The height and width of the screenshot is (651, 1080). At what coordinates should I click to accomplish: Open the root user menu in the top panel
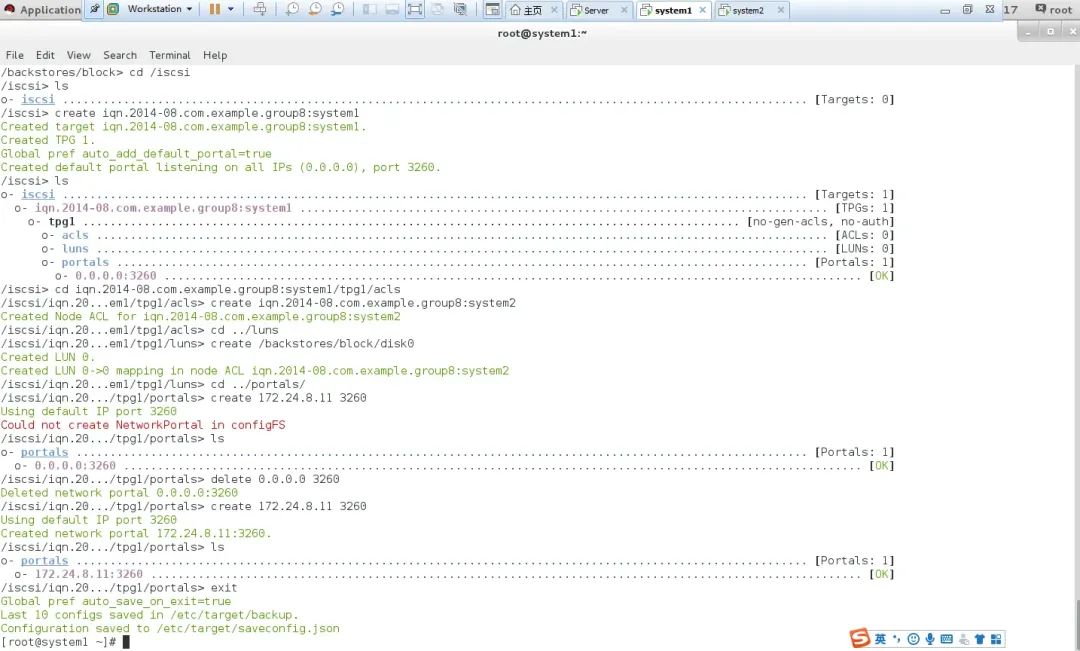pyautogui.click(x=1054, y=10)
